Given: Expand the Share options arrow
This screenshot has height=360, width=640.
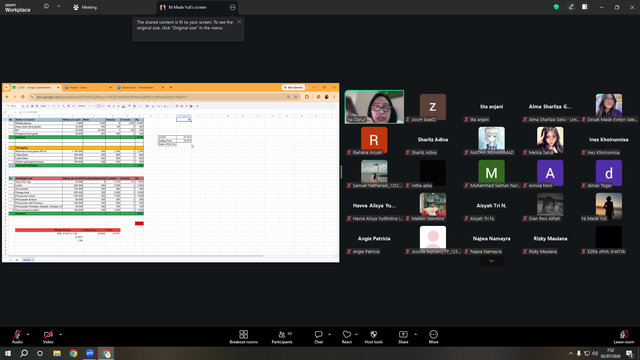Looking at the screenshot, I should tap(416, 334).
